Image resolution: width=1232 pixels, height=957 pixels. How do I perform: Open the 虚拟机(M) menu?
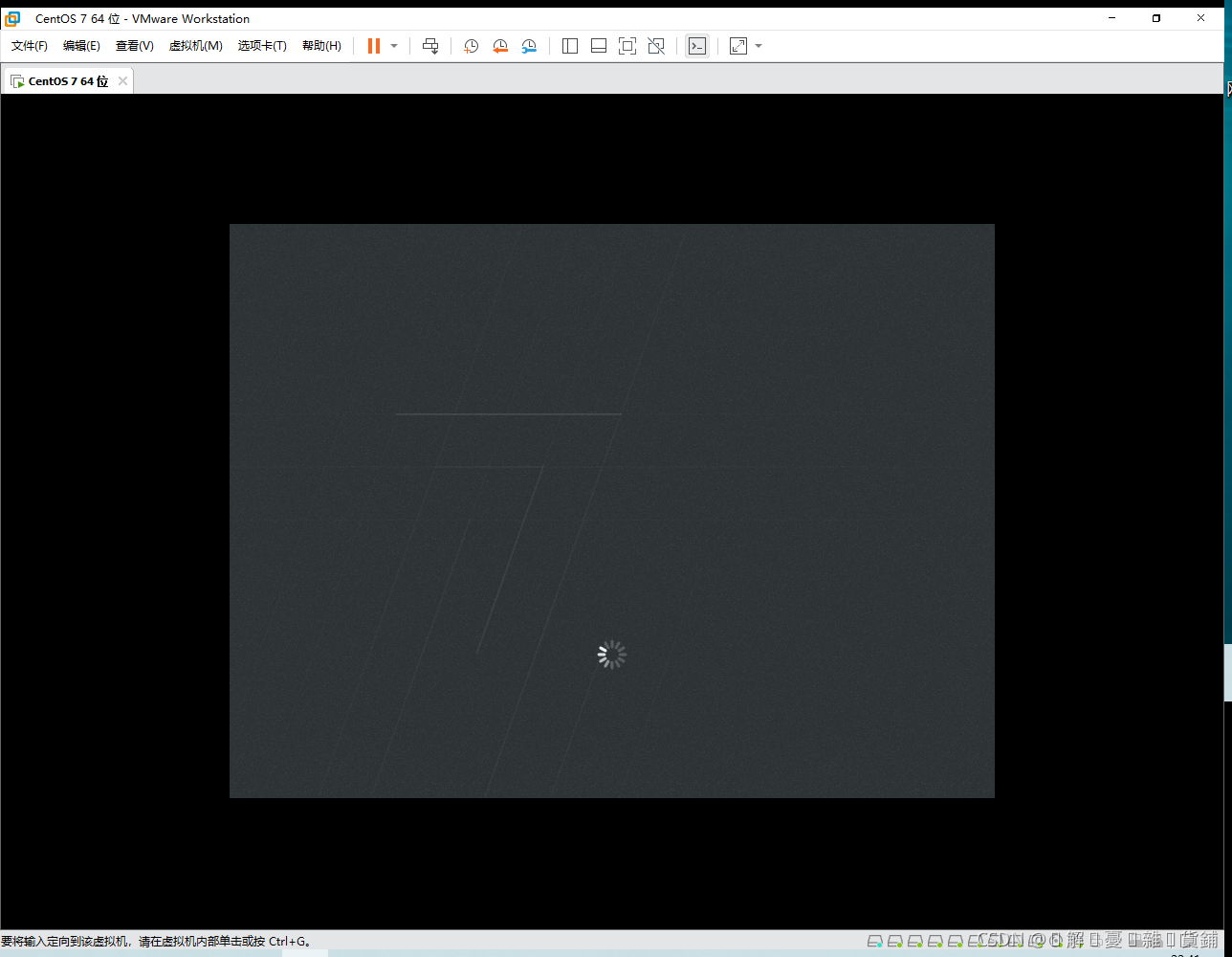tap(195, 46)
